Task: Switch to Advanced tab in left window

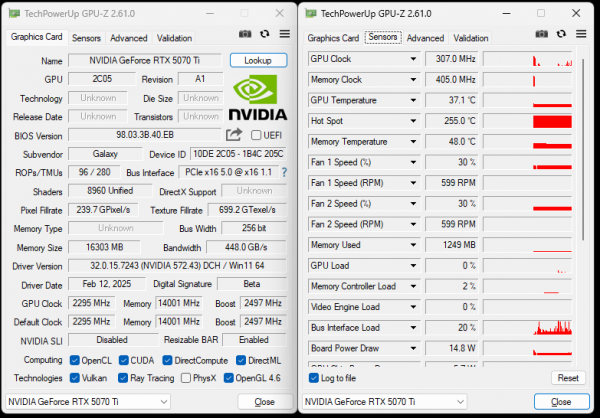Action: pos(129,38)
